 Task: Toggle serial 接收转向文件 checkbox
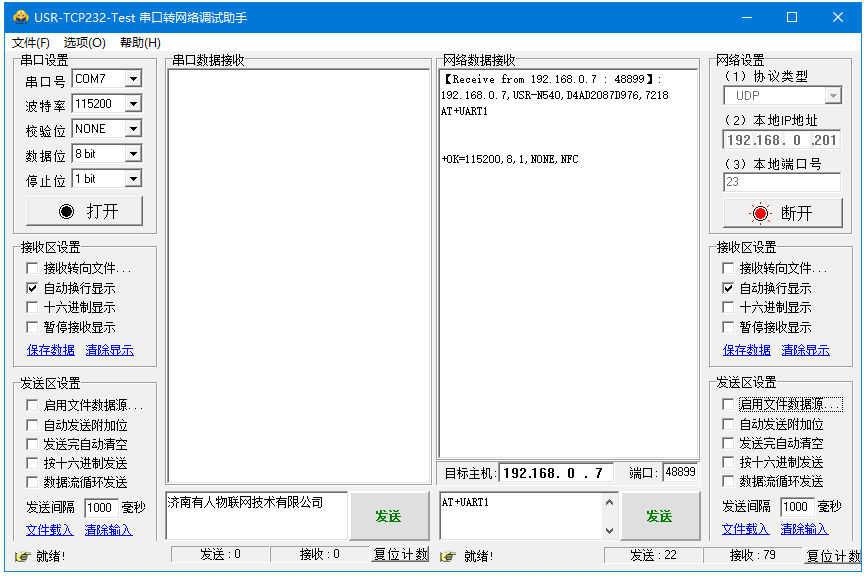[x=32, y=268]
